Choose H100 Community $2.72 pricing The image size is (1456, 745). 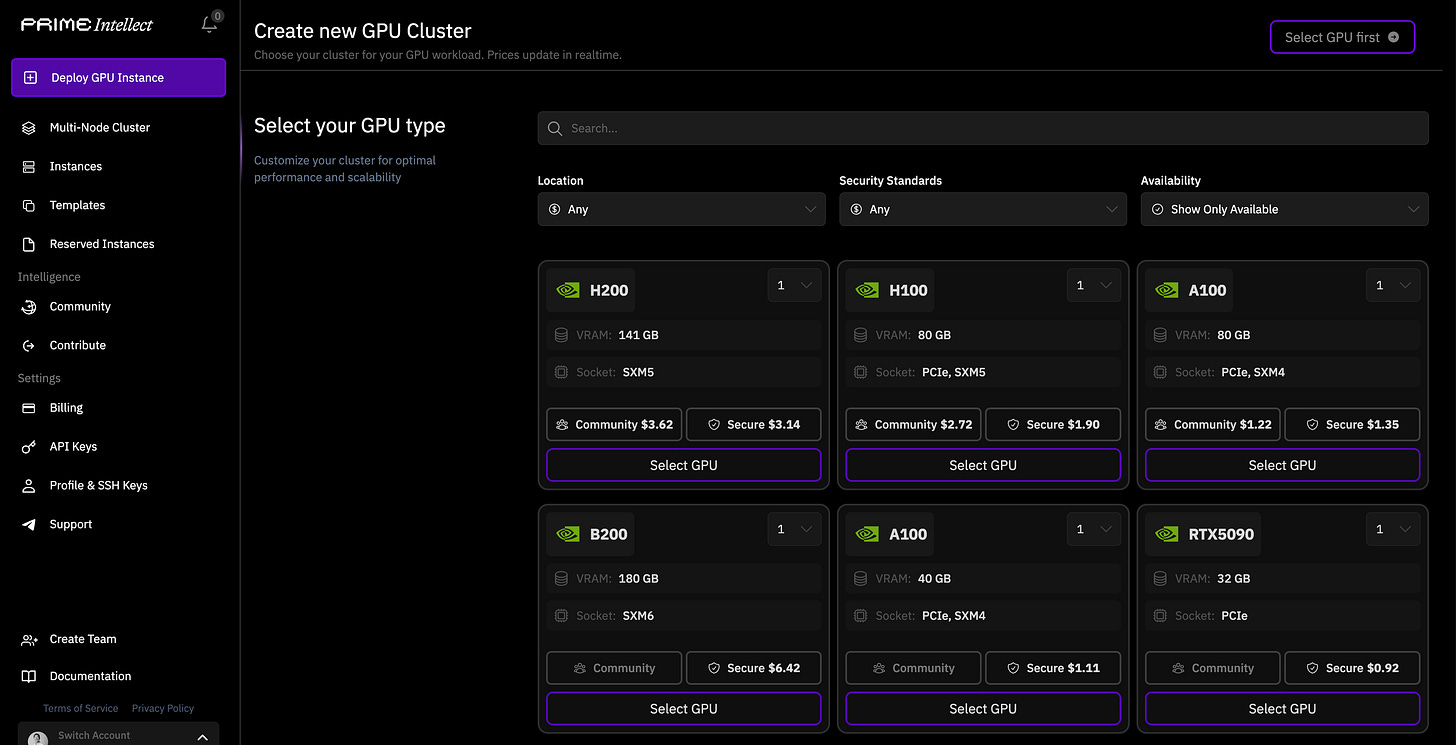914,424
